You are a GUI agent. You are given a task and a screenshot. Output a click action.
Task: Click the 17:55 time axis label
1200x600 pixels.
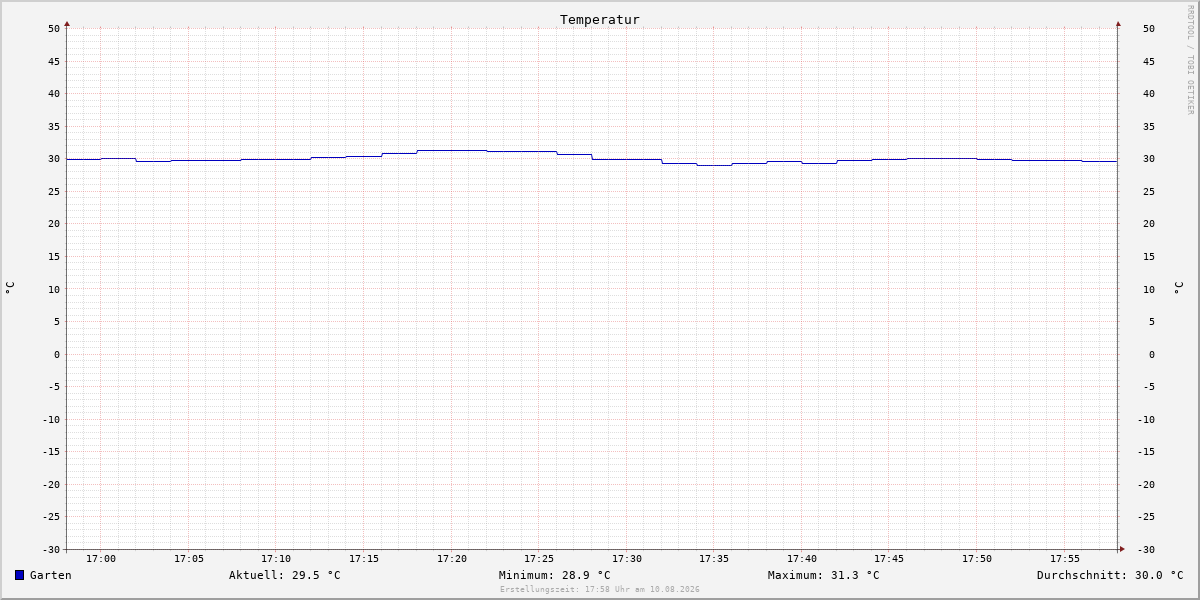point(1065,559)
